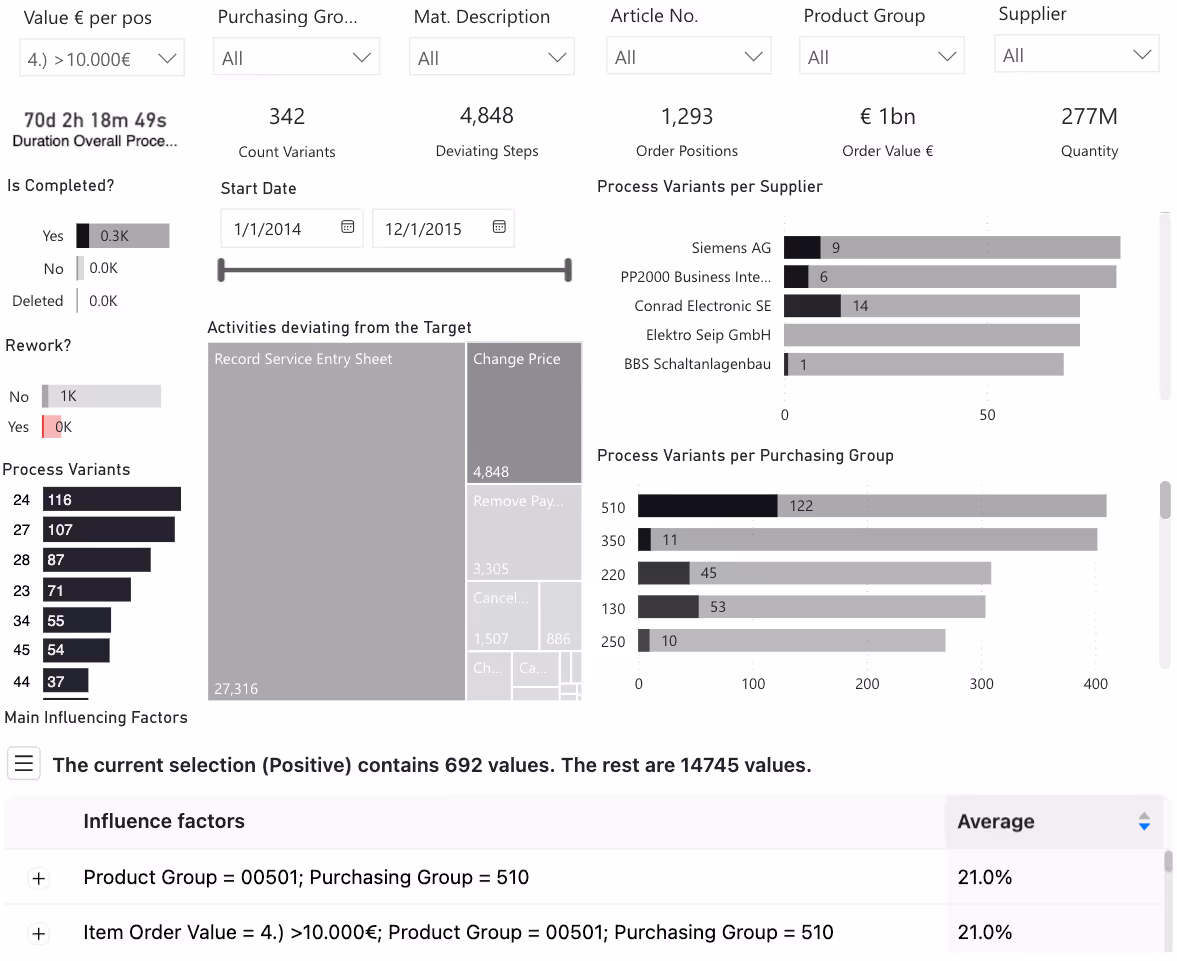The width and height of the screenshot is (1177, 961).
Task: Click the left handle of the date range slider
Action: pos(222,268)
